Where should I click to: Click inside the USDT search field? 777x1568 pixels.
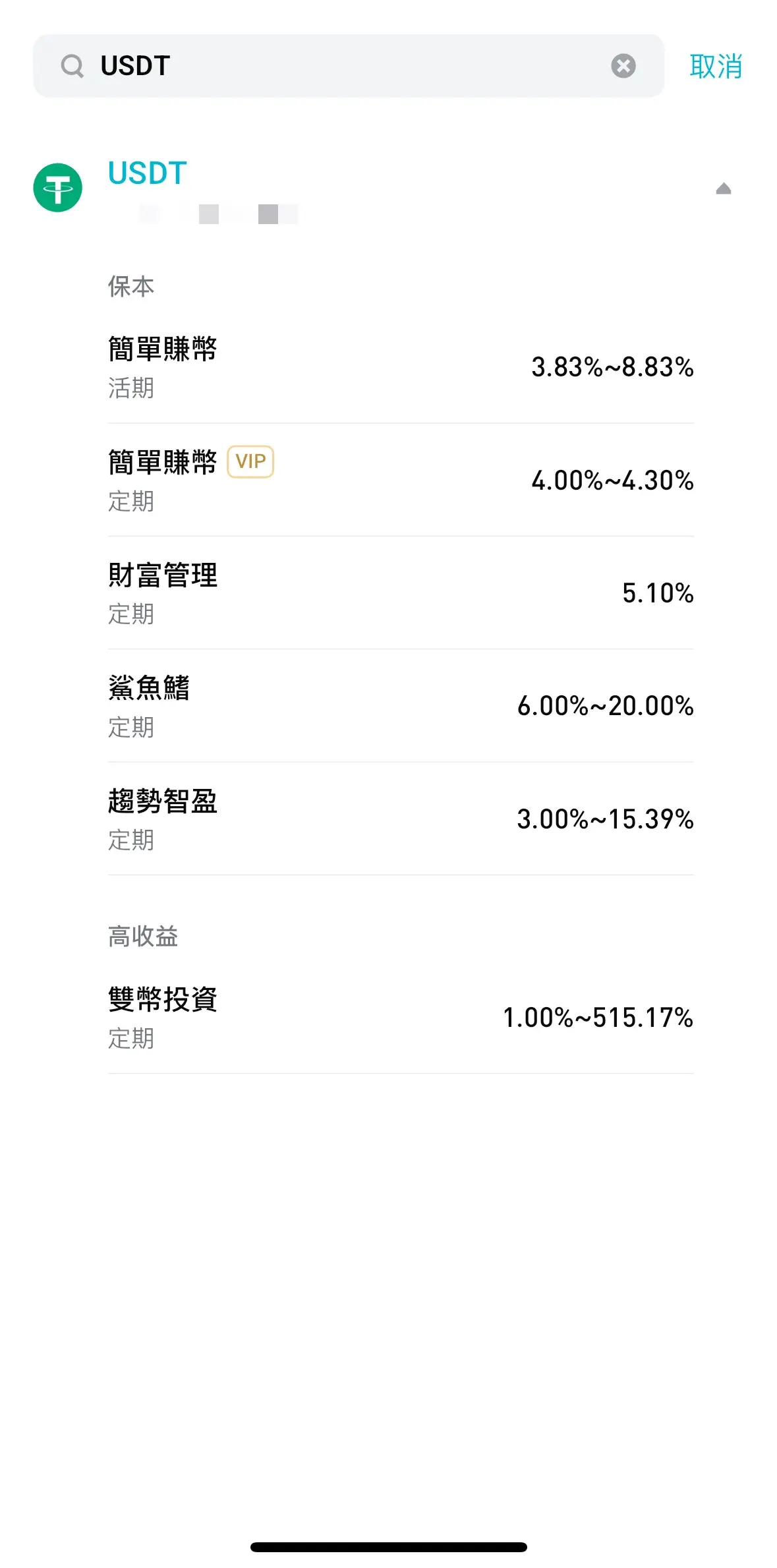349,66
